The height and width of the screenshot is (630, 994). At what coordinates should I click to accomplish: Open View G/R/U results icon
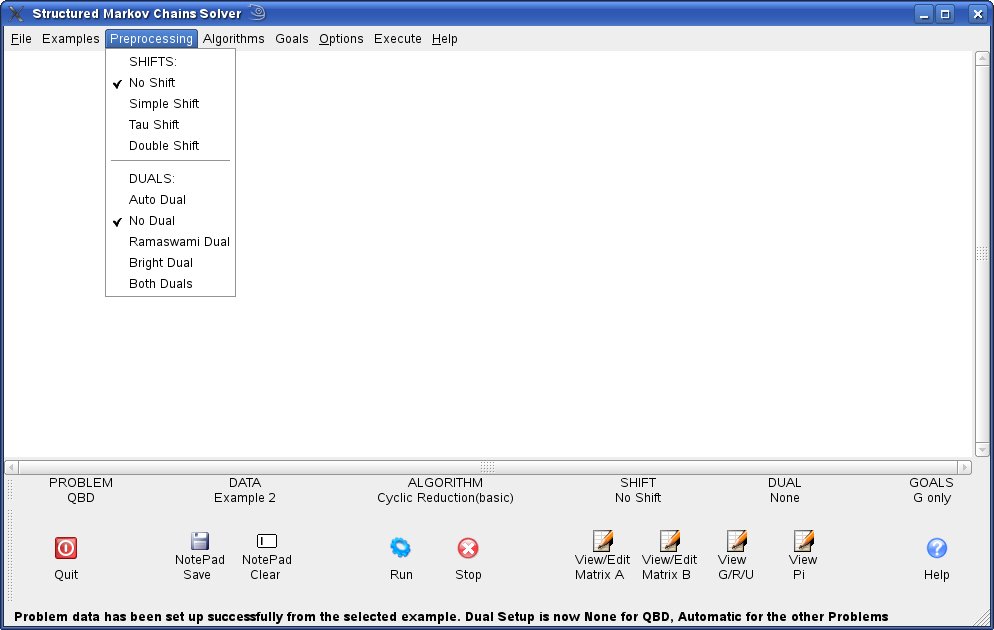736,541
